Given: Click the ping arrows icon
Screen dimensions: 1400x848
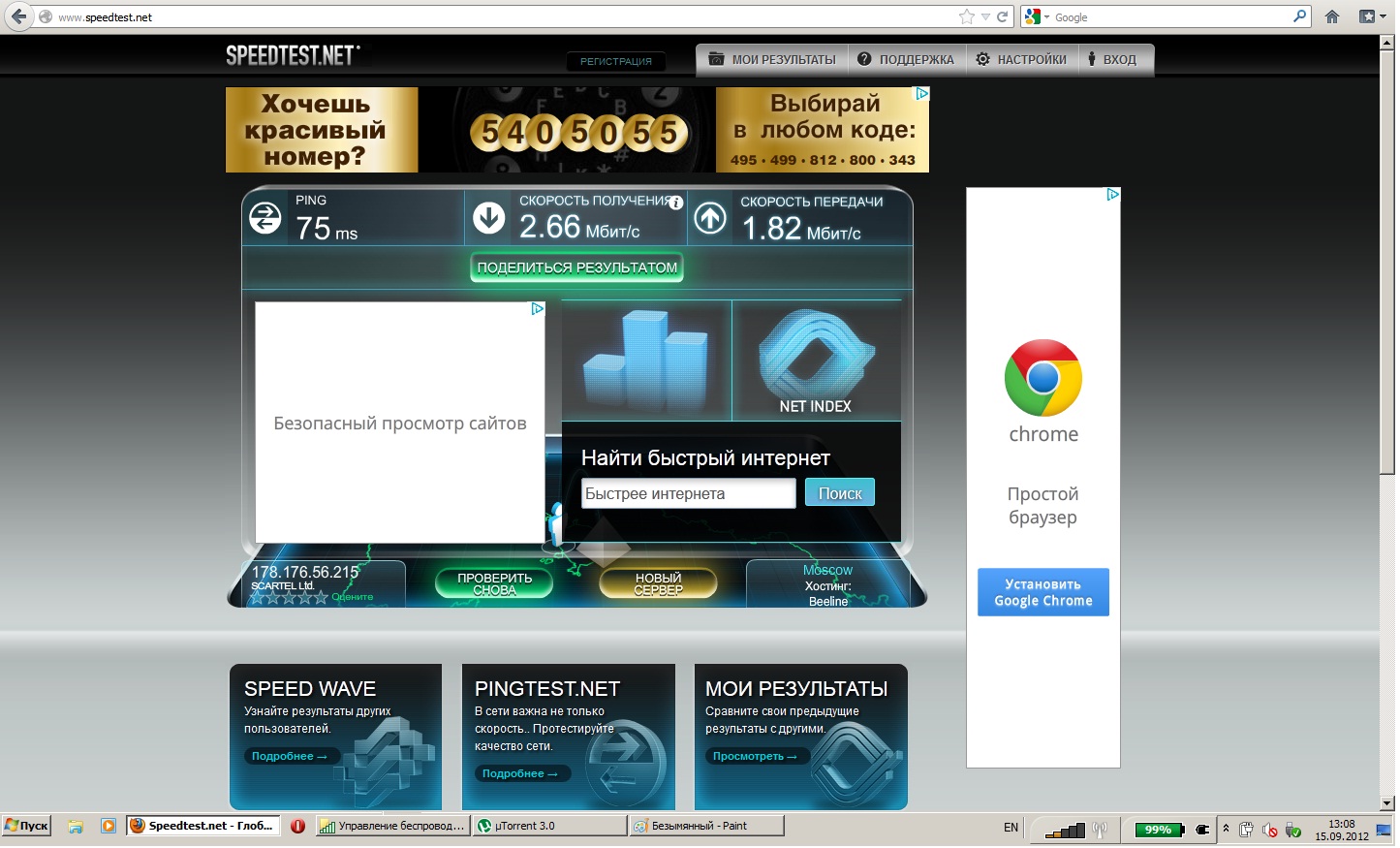Looking at the screenshot, I should tap(264, 218).
